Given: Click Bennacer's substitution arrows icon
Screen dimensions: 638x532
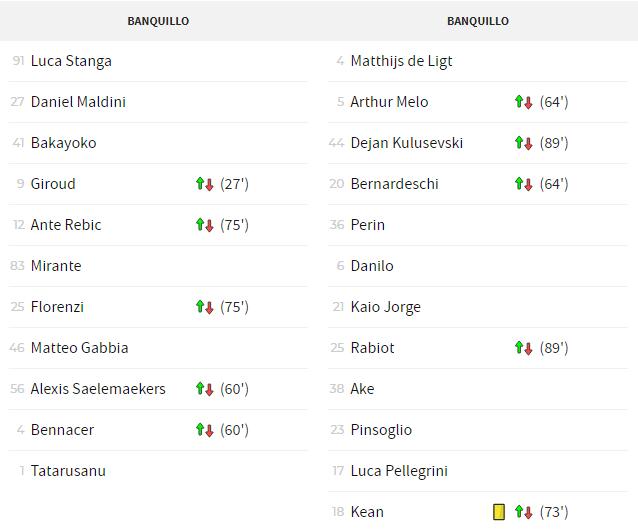Looking at the screenshot, I should 205,430.
